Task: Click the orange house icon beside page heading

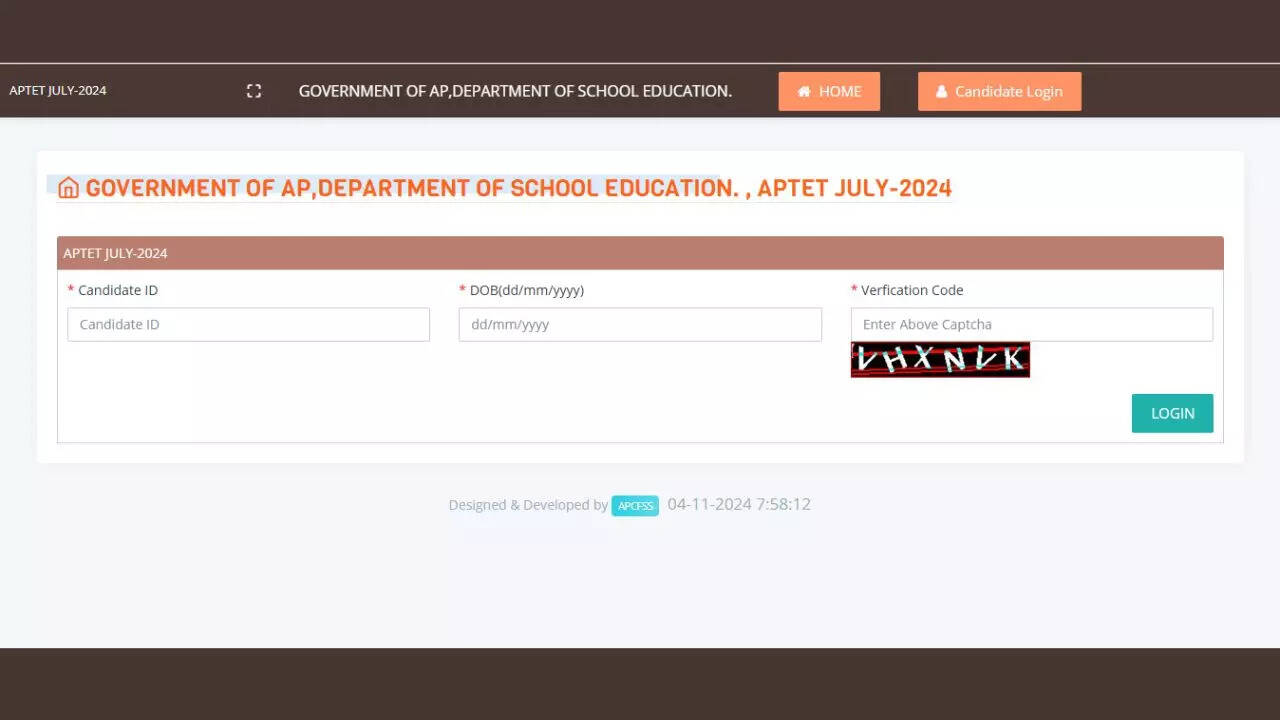Action: pyautogui.click(x=68, y=188)
